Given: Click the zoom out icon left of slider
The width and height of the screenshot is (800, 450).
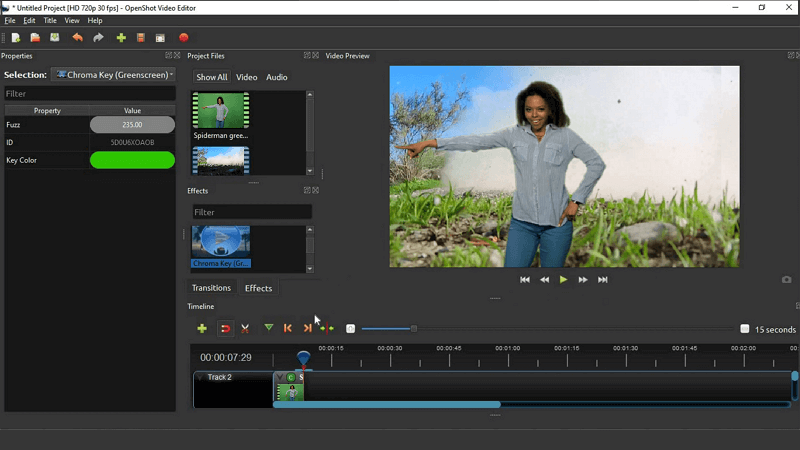Looking at the screenshot, I should [x=351, y=329].
